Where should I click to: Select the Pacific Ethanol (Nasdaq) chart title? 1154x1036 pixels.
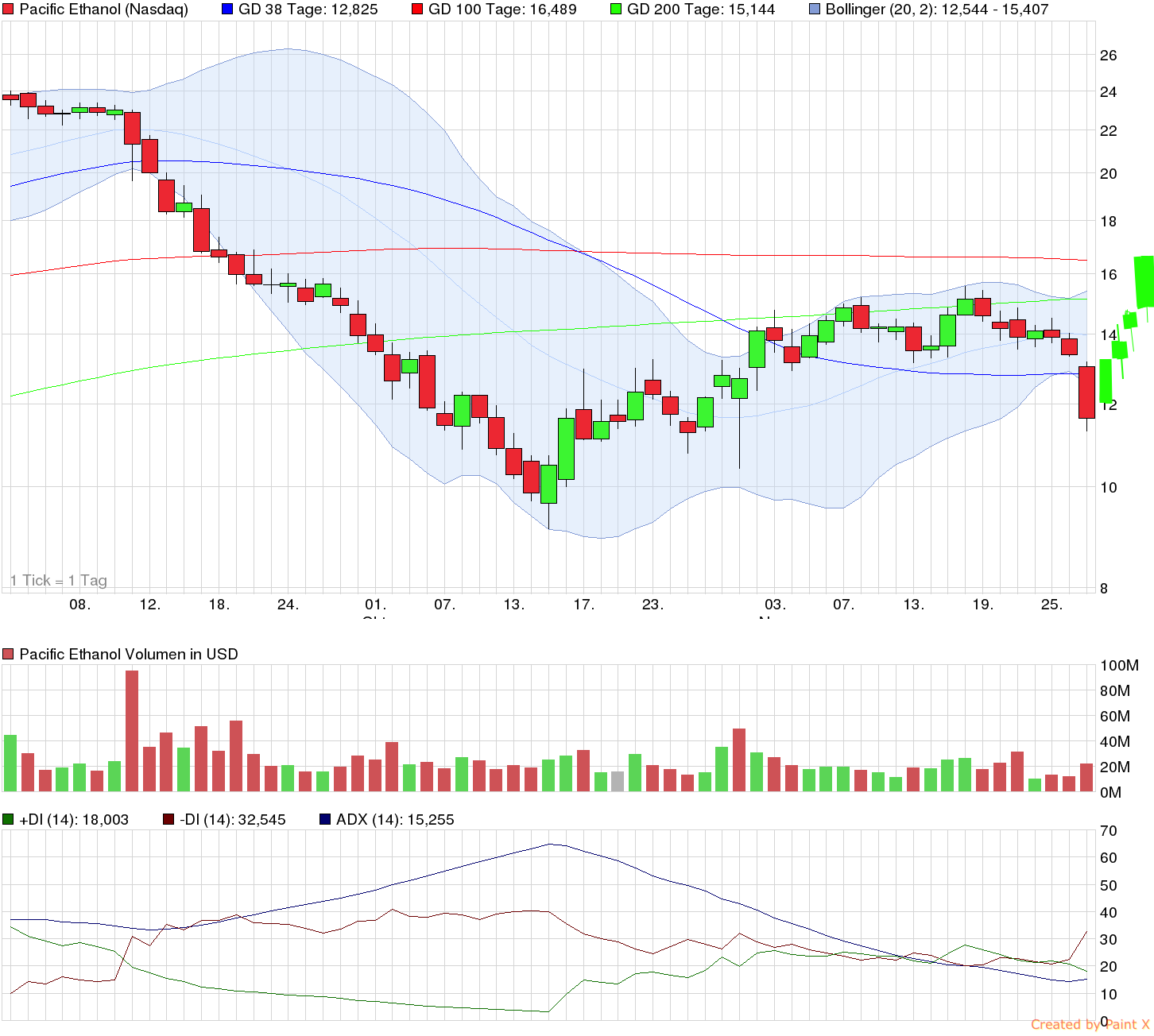point(103,10)
